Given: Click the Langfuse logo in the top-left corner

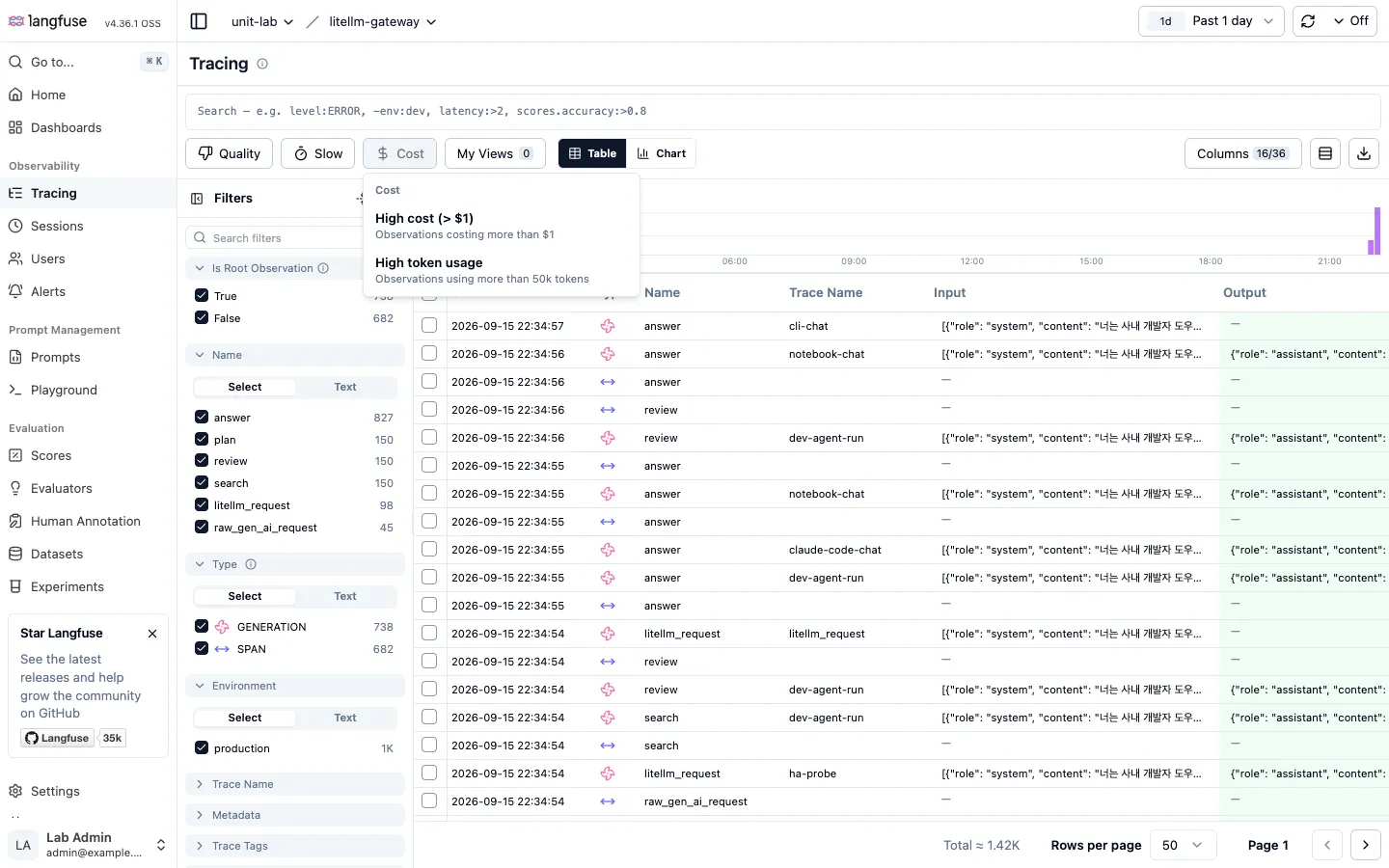Looking at the screenshot, I should pyautogui.click(x=47, y=21).
